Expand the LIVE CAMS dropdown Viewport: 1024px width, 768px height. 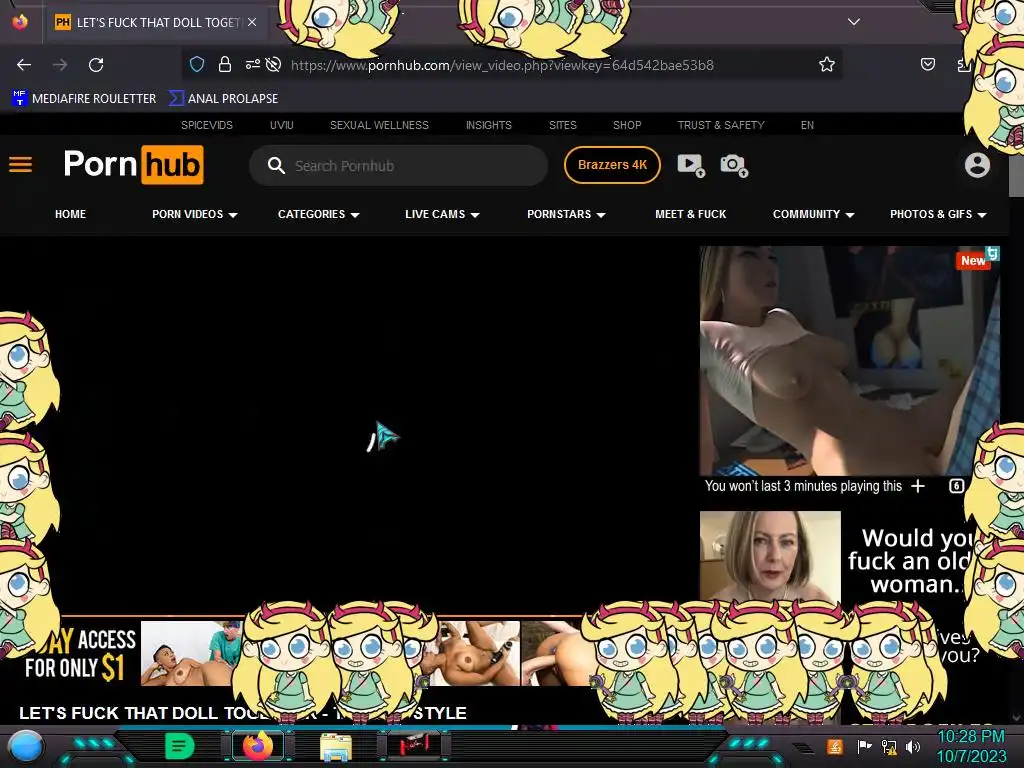(442, 214)
